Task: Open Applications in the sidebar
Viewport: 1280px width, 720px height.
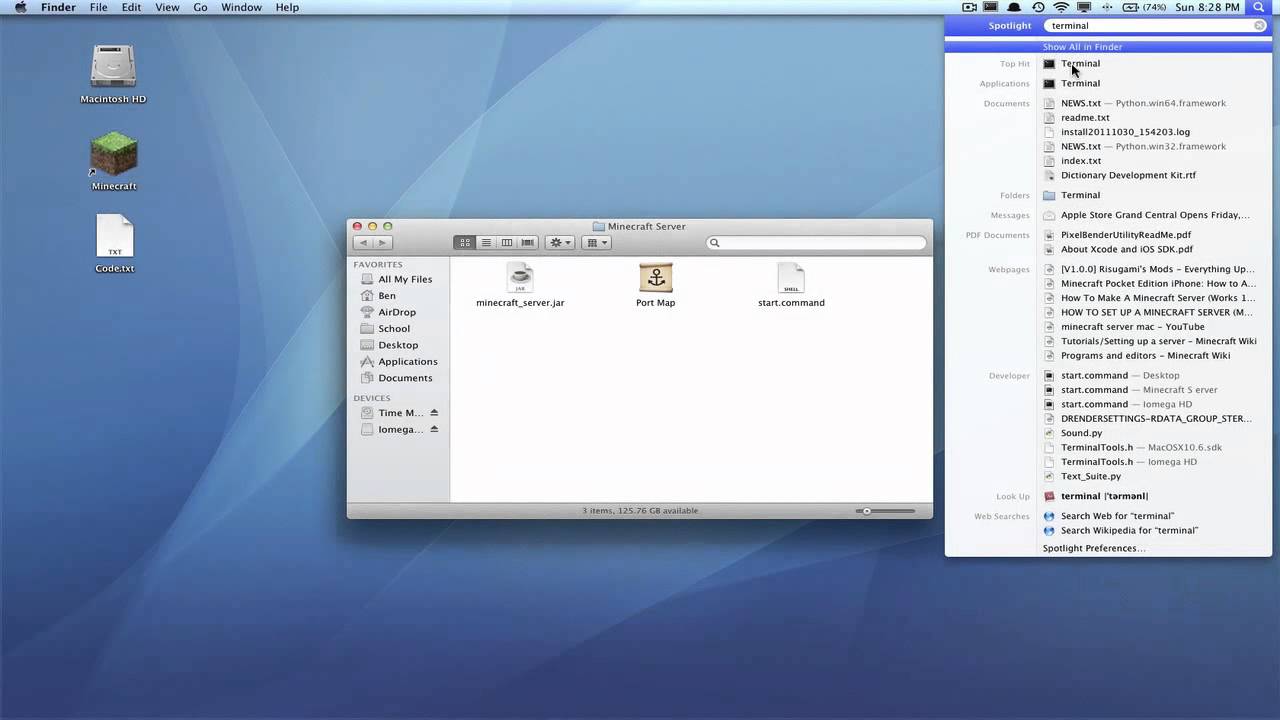Action: point(407,362)
